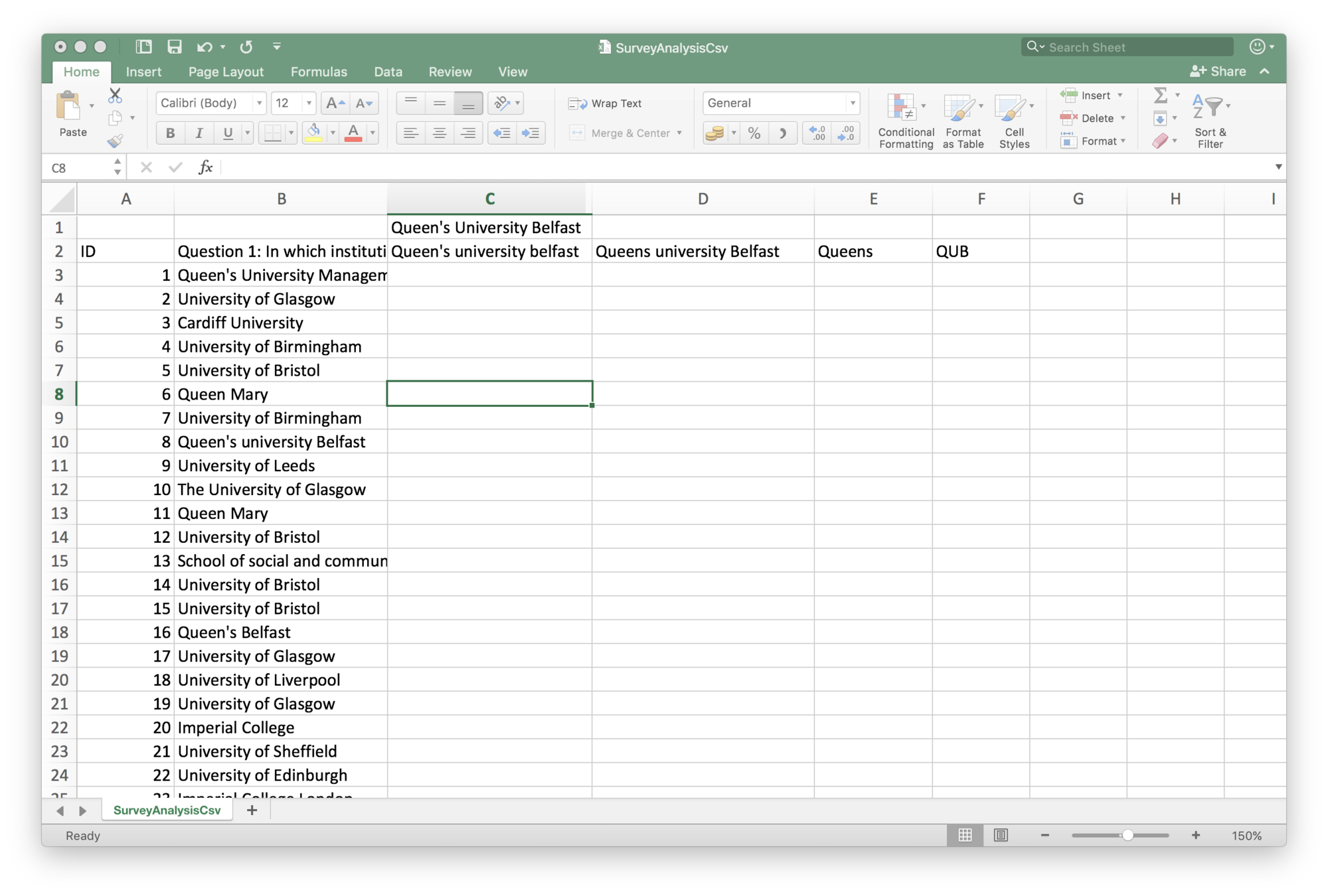The width and height of the screenshot is (1328, 896).
Task: Open the Review tab
Action: [450, 72]
